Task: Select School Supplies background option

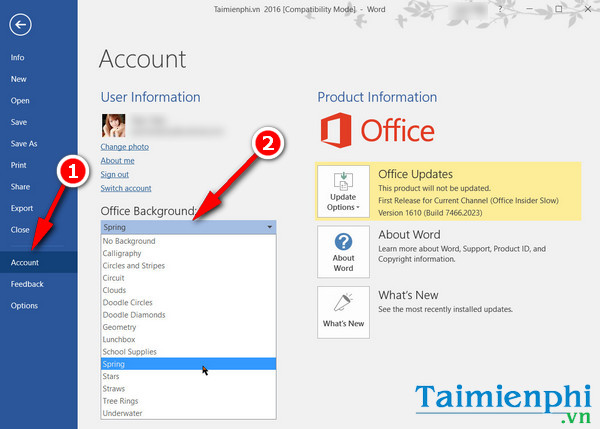Action: tap(188, 352)
